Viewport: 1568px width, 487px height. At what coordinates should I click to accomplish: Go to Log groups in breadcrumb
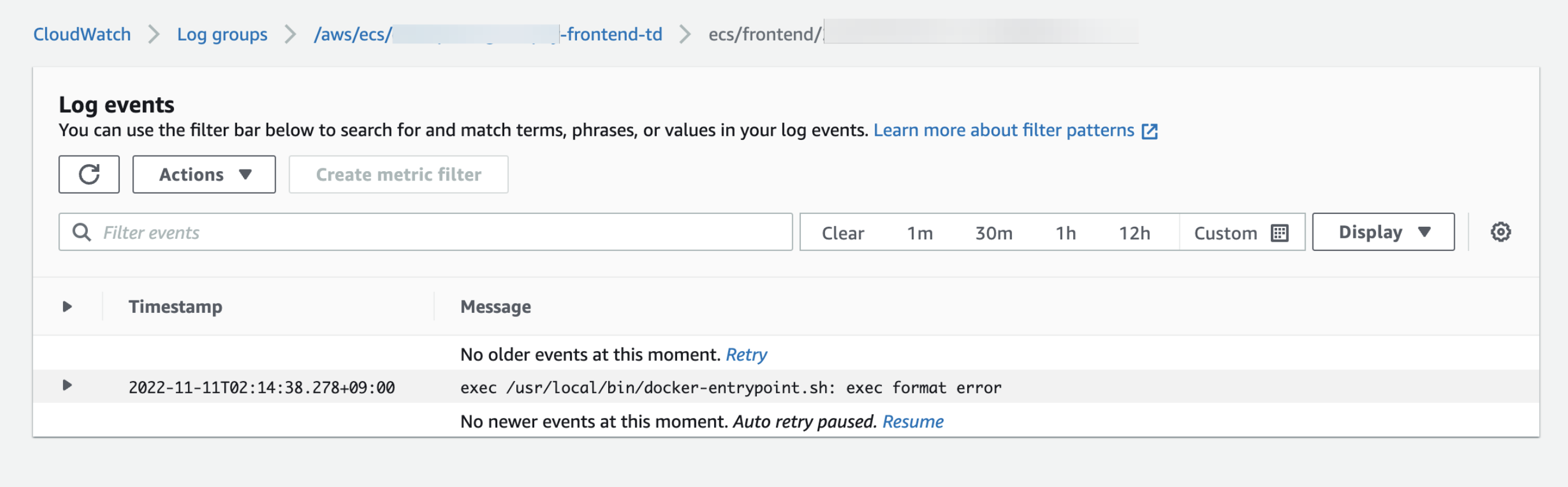221,34
